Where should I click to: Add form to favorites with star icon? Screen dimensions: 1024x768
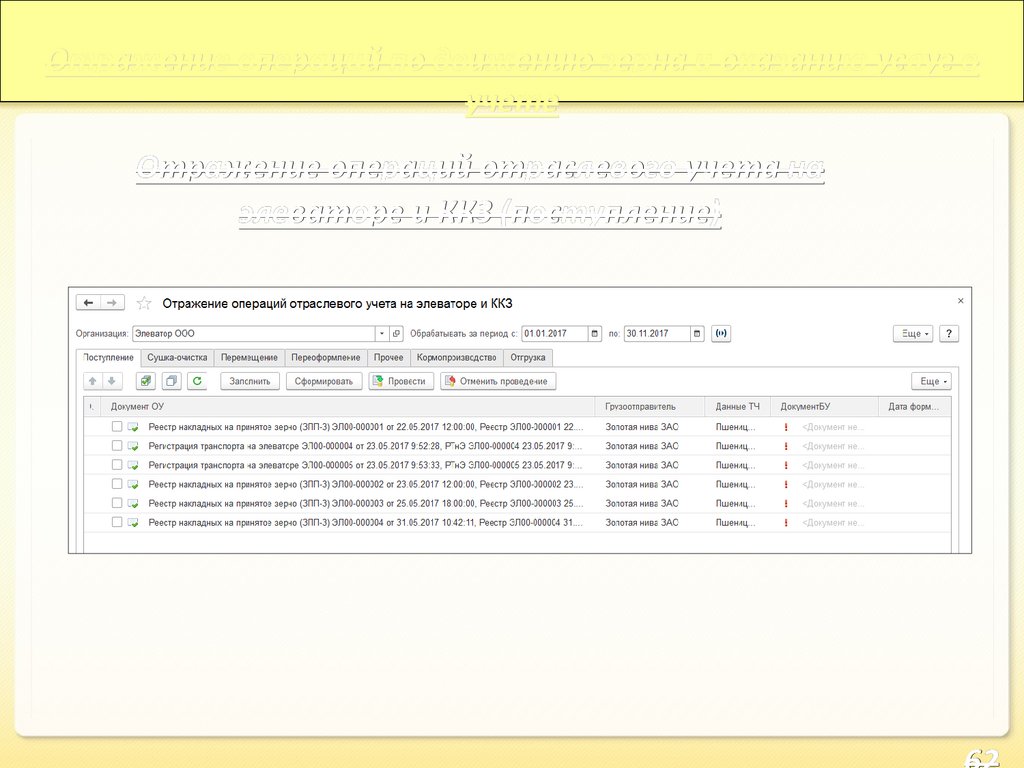[144, 303]
